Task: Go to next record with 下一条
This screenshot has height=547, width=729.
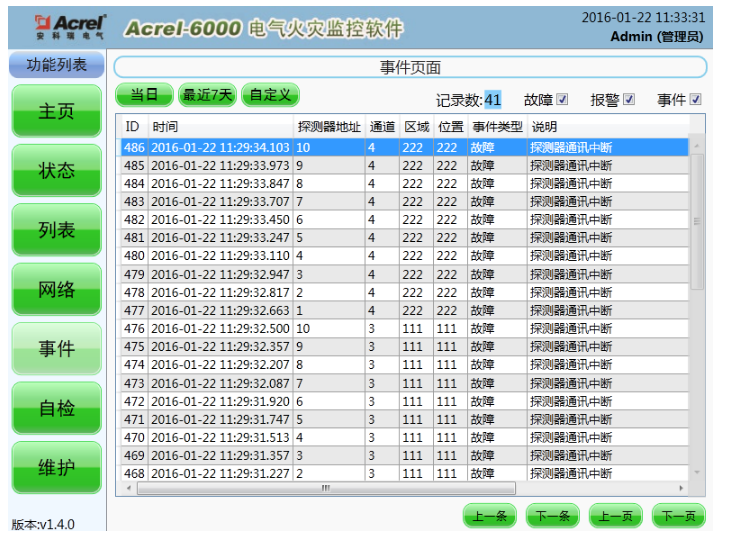Action: click(552, 516)
